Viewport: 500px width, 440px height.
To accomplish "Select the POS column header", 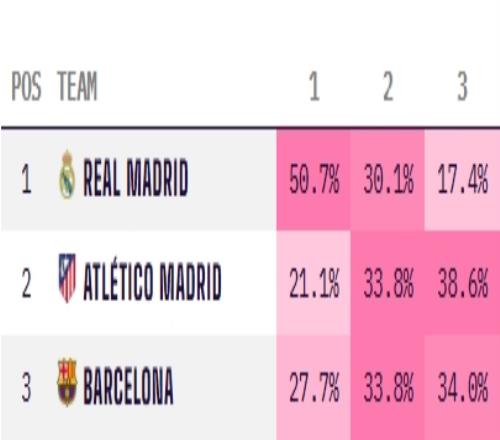I will [26, 86].
